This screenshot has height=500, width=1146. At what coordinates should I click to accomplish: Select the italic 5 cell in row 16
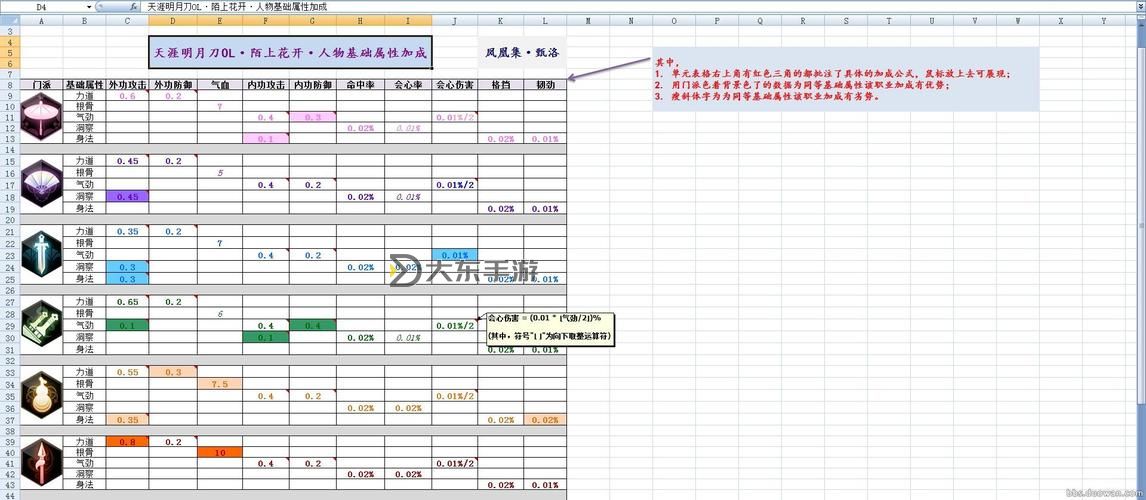point(220,173)
